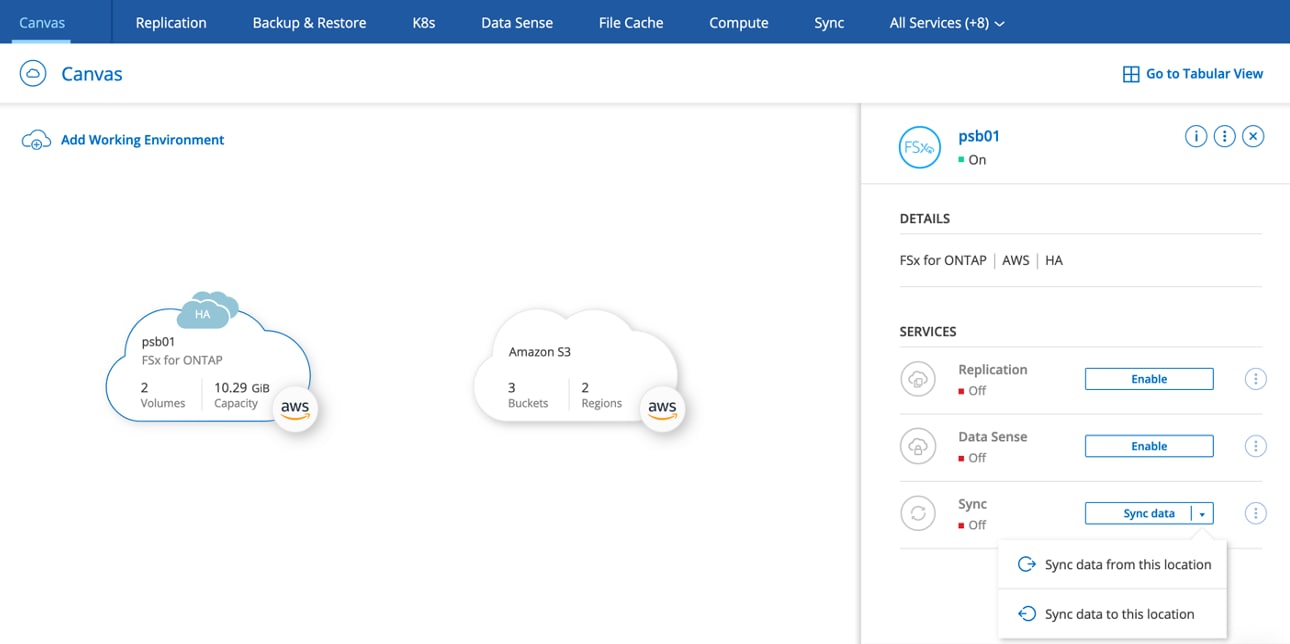Viewport: 1290px width, 644px height.
Task: Expand the Sync data dropdown arrow
Action: (1202, 514)
